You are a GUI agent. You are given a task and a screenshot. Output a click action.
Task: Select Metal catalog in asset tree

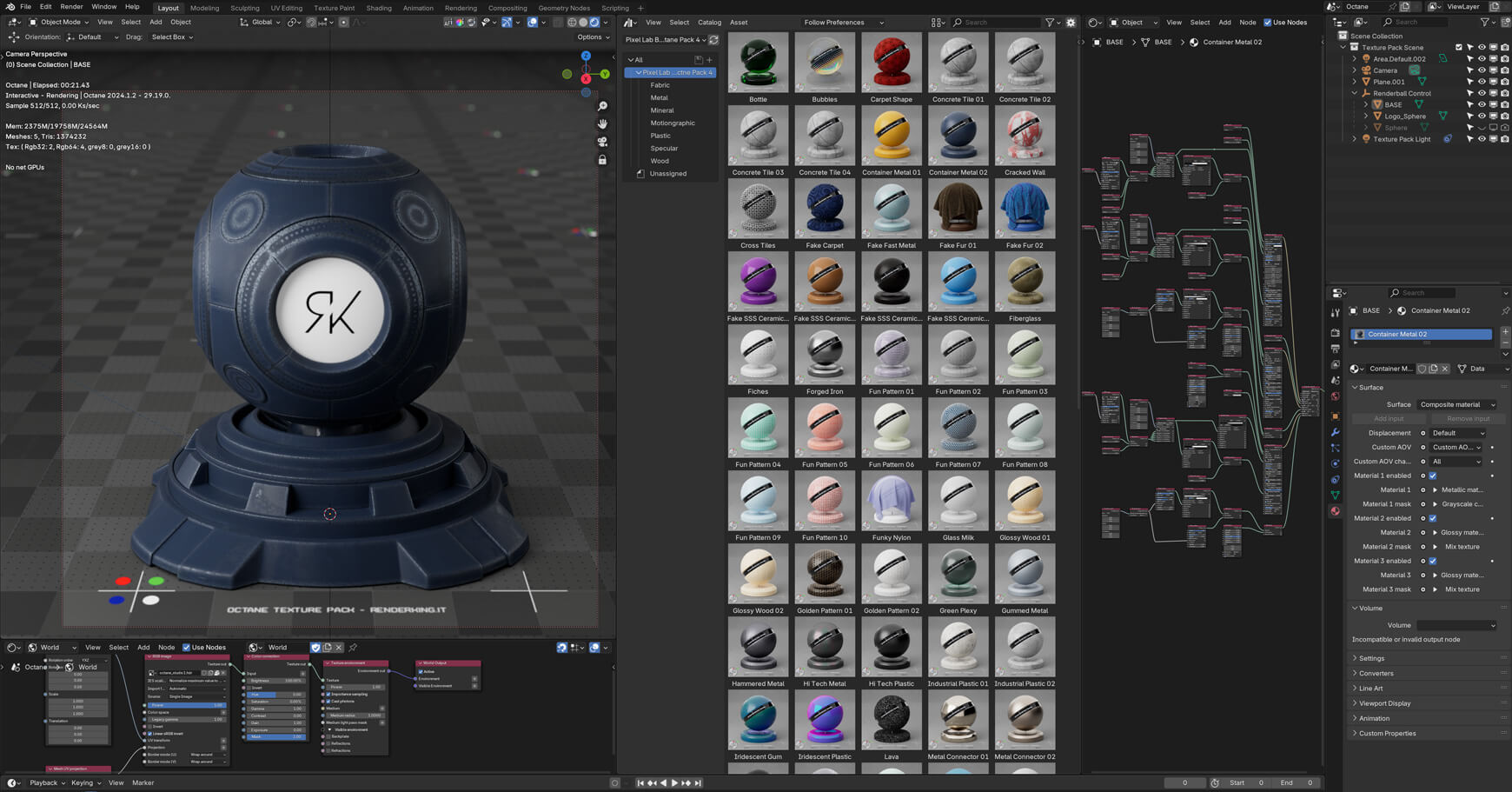point(660,98)
